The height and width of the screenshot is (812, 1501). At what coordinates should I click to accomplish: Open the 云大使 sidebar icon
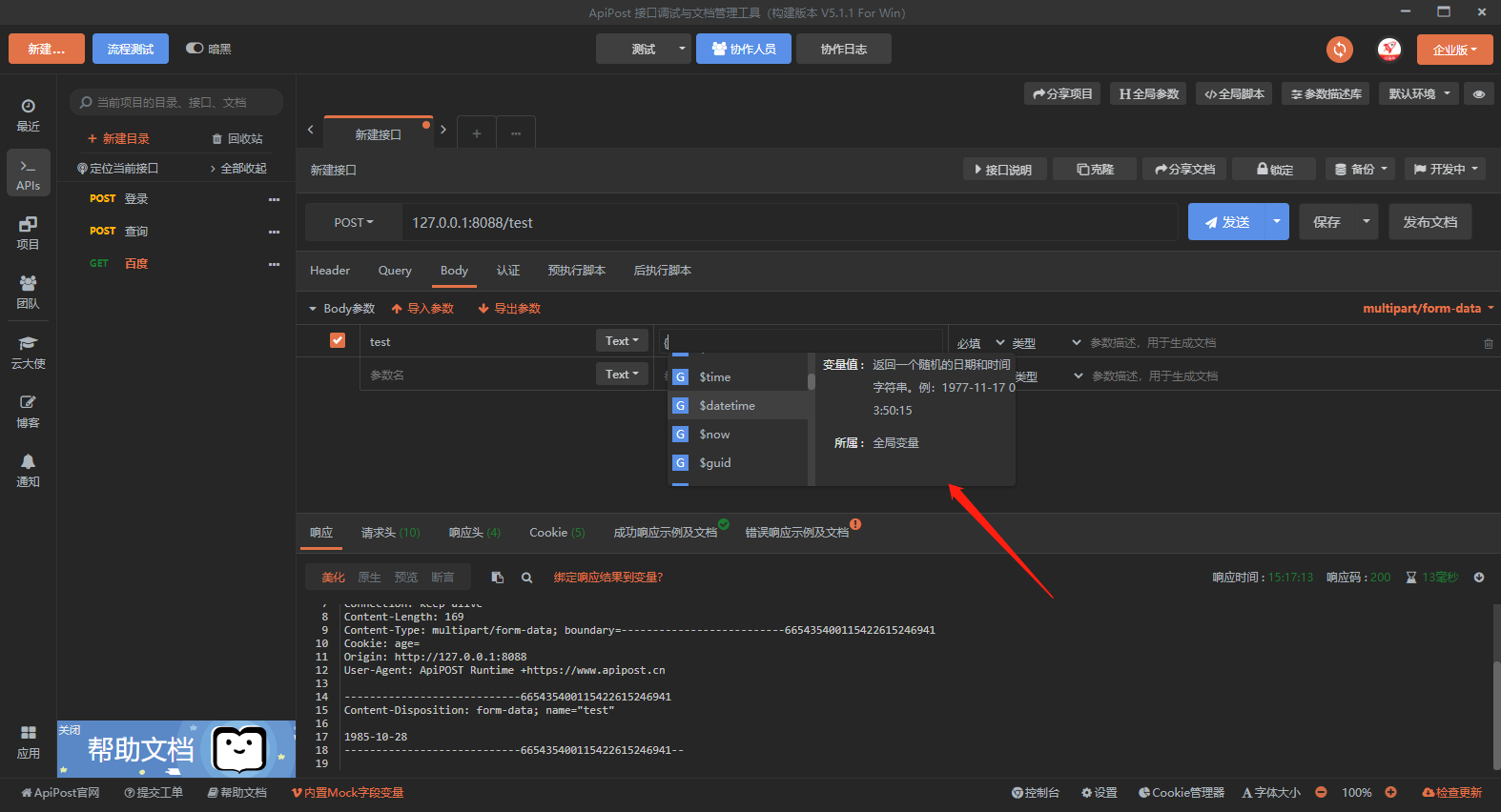pyautogui.click(x=28, y=352)
